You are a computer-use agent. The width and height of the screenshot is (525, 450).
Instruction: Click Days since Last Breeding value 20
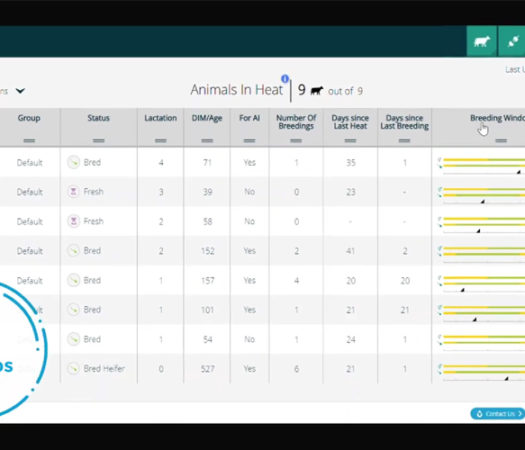405,281
